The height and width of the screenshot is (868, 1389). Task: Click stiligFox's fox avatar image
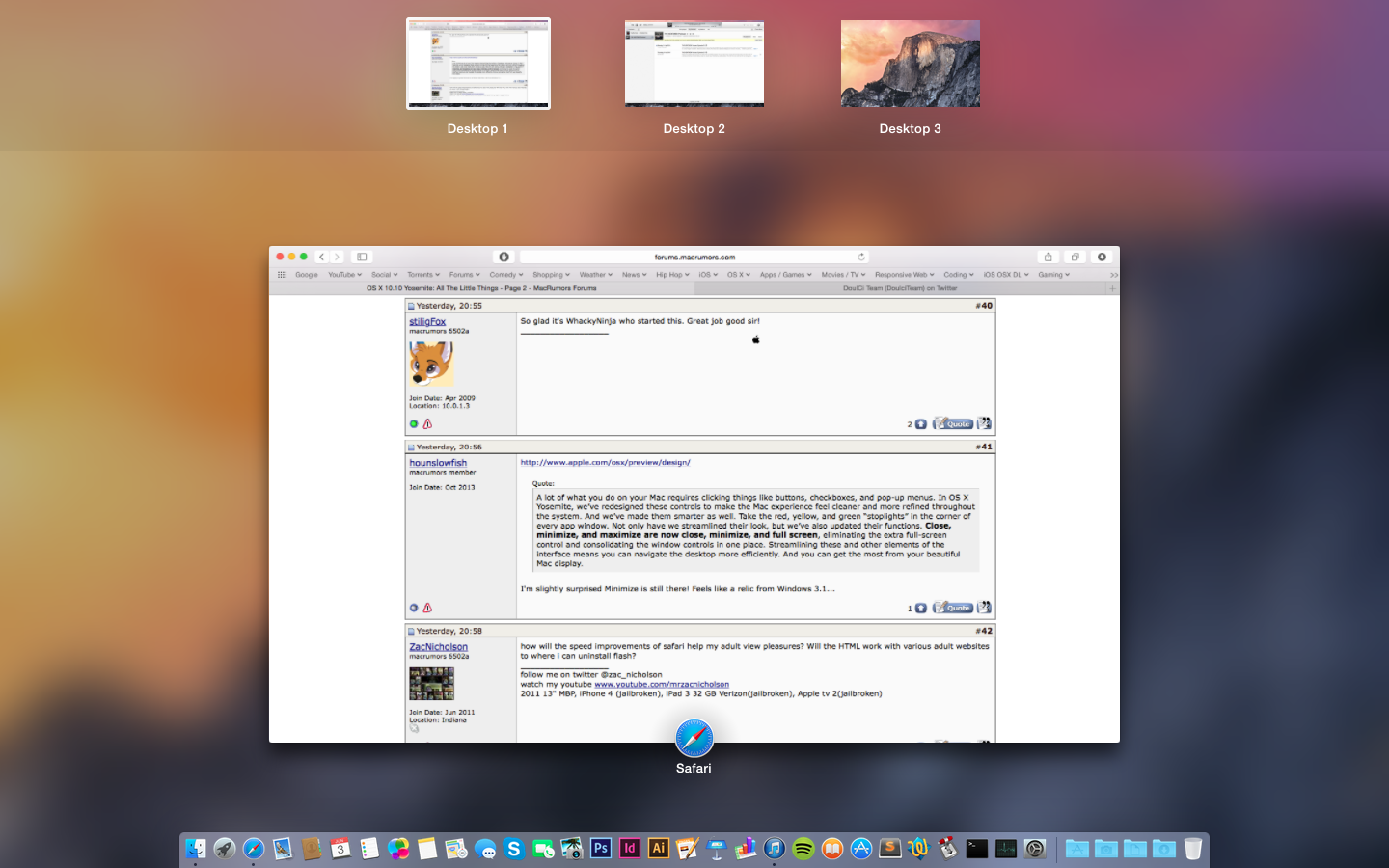(431, 364)
